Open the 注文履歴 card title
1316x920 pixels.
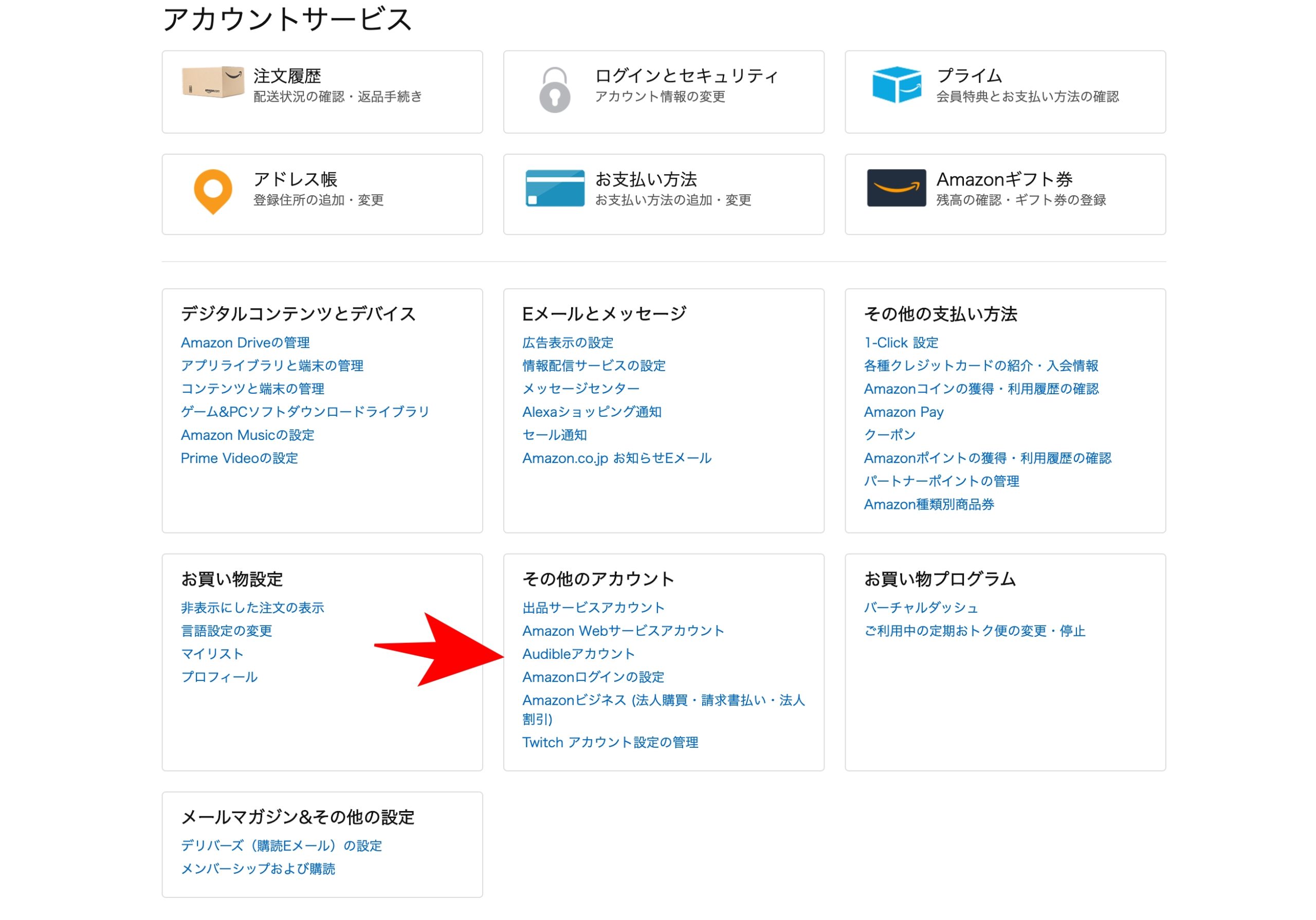(286, 76)
